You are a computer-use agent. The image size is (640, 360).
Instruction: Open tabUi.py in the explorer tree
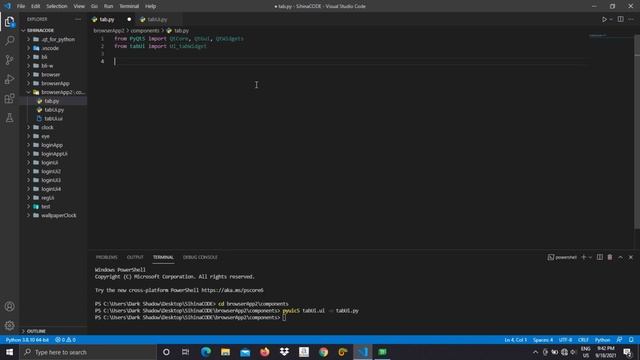(x=54, y=110)
